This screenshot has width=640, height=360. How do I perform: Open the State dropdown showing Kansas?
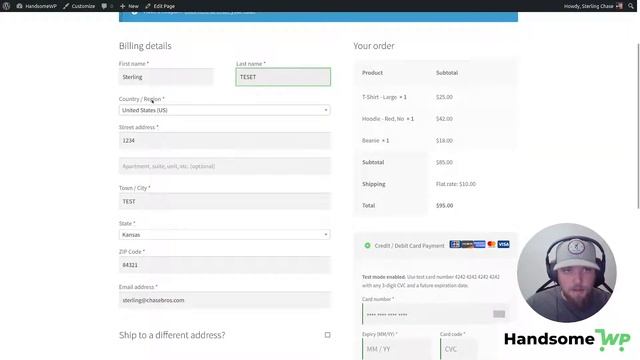(x=224, y=235)
